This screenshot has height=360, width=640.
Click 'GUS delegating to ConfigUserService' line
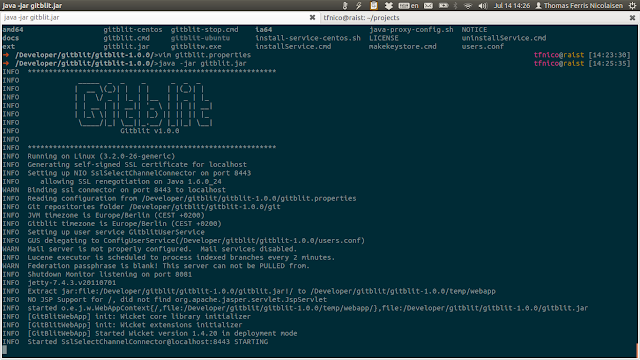point(196,240)
